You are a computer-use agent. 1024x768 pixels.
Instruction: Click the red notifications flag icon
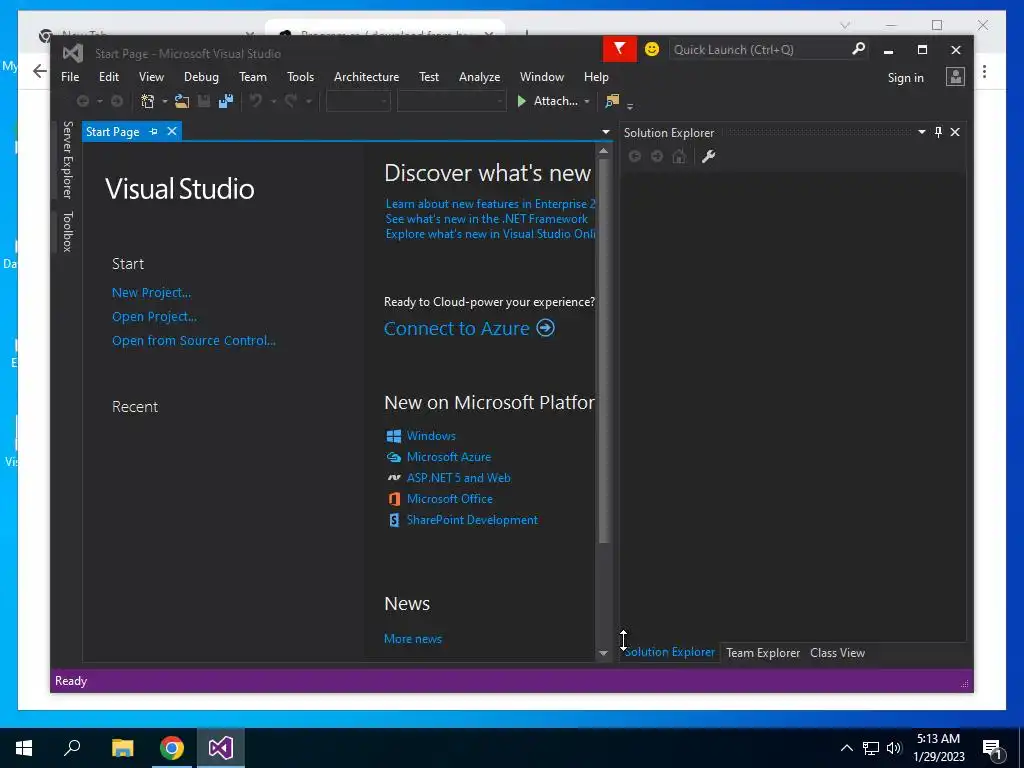[619, 49]
